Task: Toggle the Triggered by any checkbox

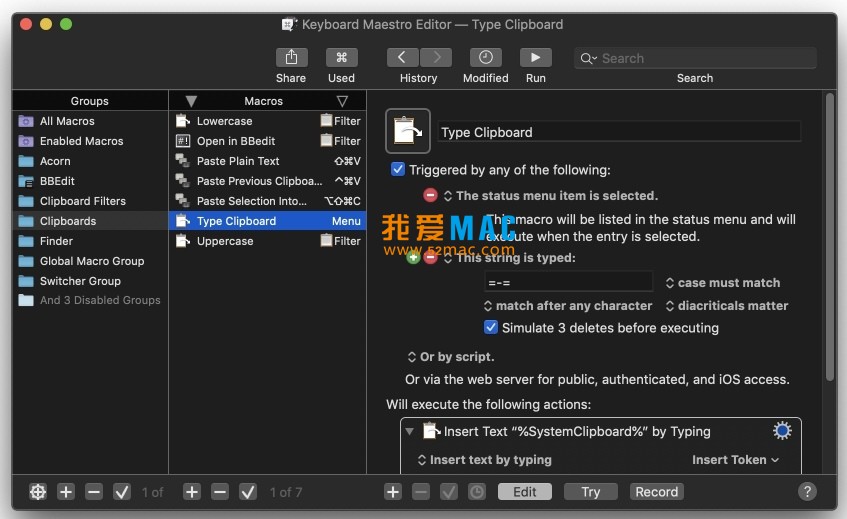Action: click(398, 169)
